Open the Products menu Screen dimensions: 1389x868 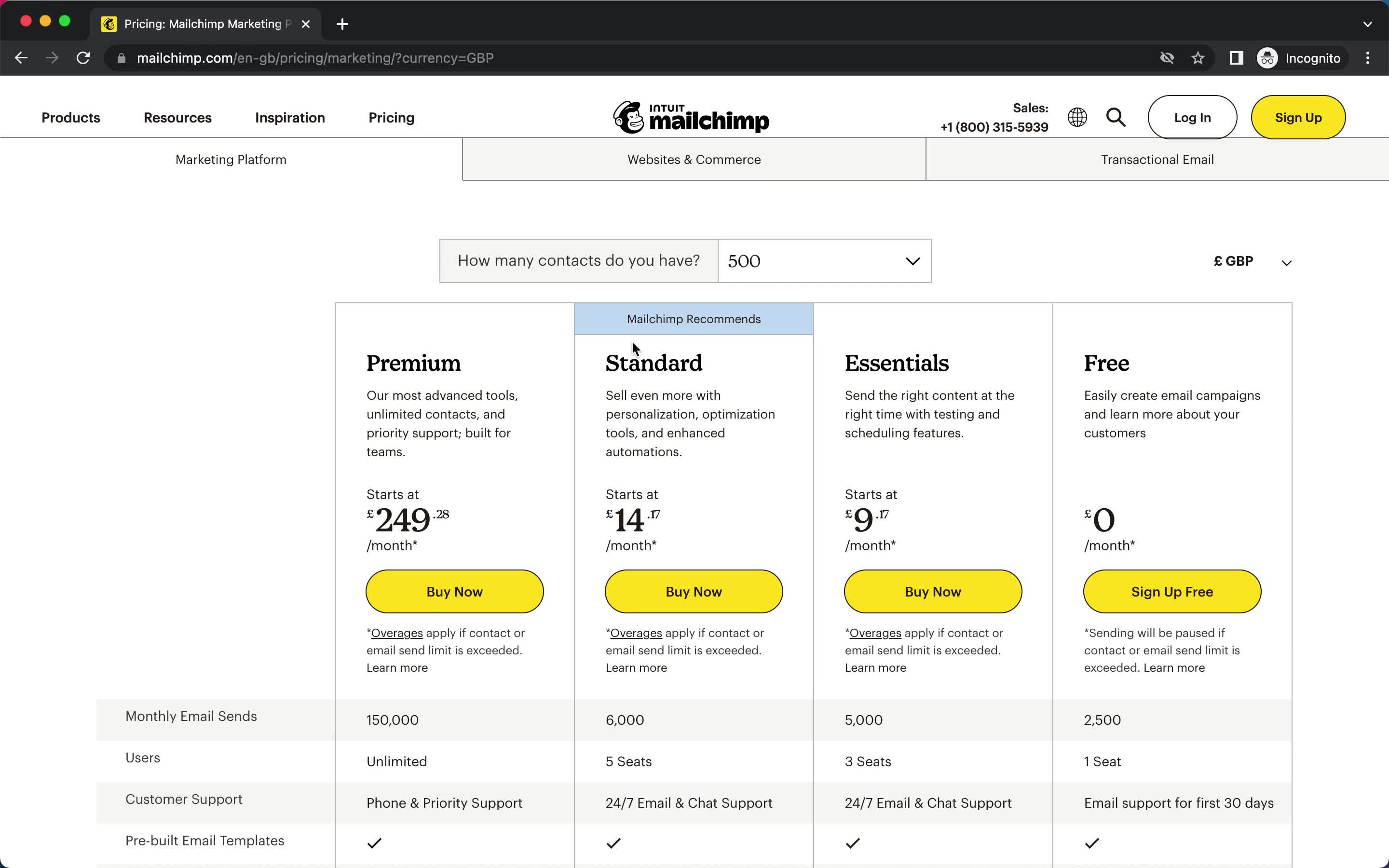[x=70, y=118]
